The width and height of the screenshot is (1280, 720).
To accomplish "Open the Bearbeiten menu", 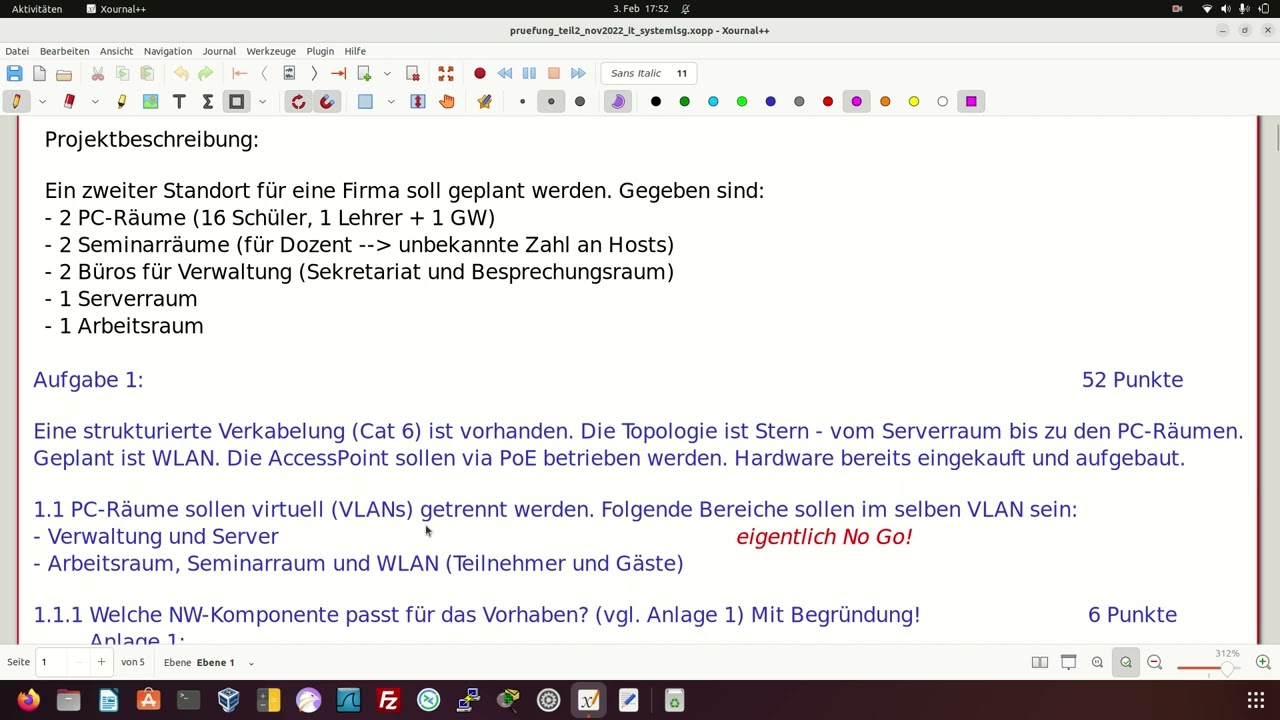I will click(x=64, y=51).
